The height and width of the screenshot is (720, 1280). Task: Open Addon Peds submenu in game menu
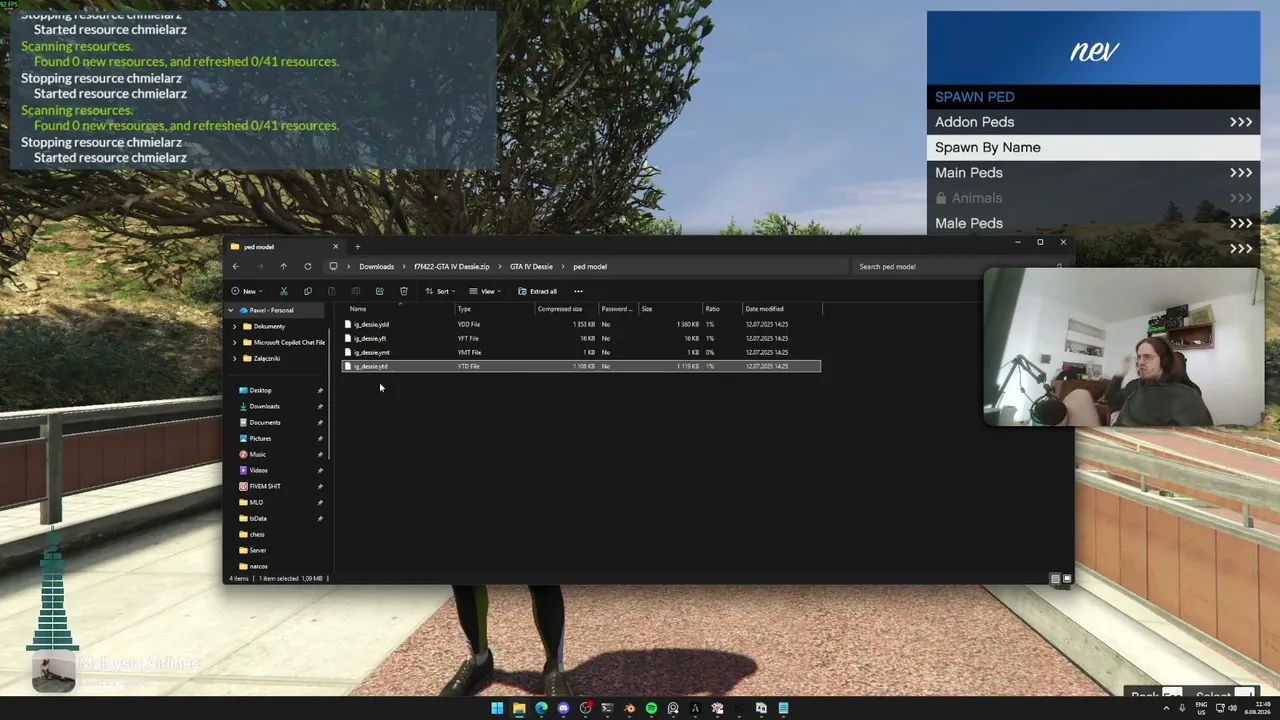1093,122
